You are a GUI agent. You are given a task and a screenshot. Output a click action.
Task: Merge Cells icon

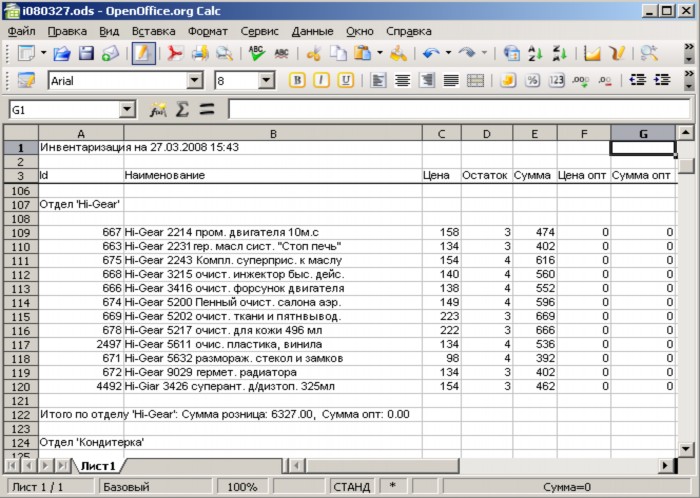(x=475, y=81)
